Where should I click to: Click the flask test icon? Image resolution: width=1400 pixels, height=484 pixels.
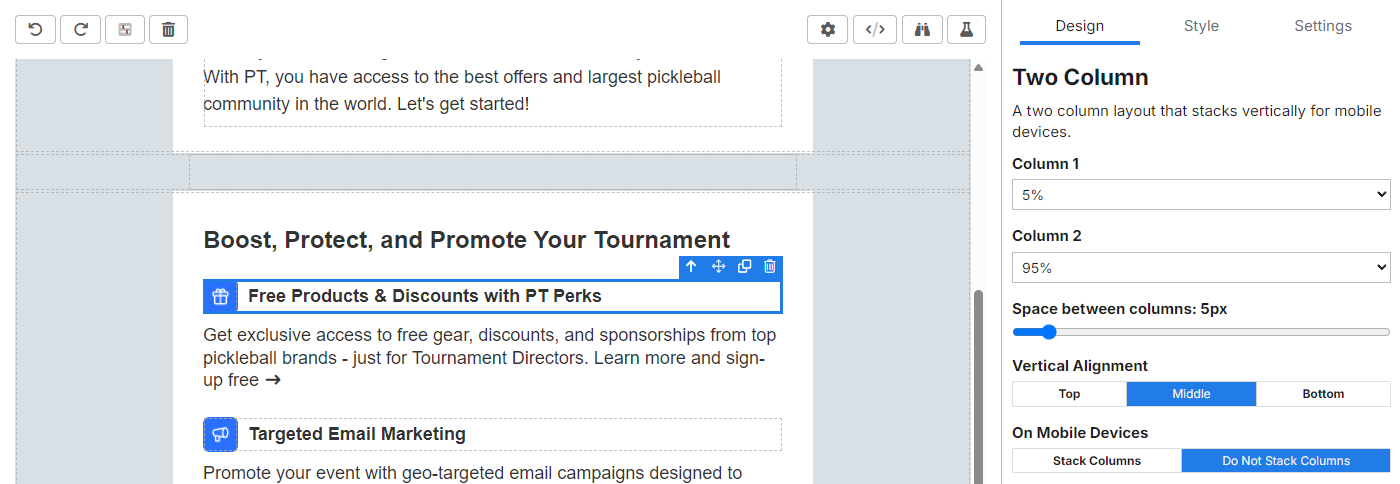pos(966,30)
